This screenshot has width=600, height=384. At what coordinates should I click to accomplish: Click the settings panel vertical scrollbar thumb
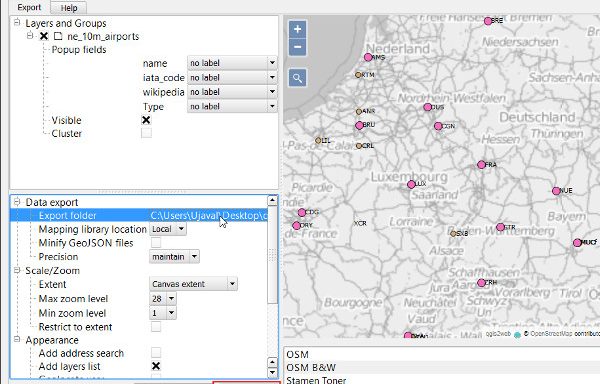click(x=272, y=254)
